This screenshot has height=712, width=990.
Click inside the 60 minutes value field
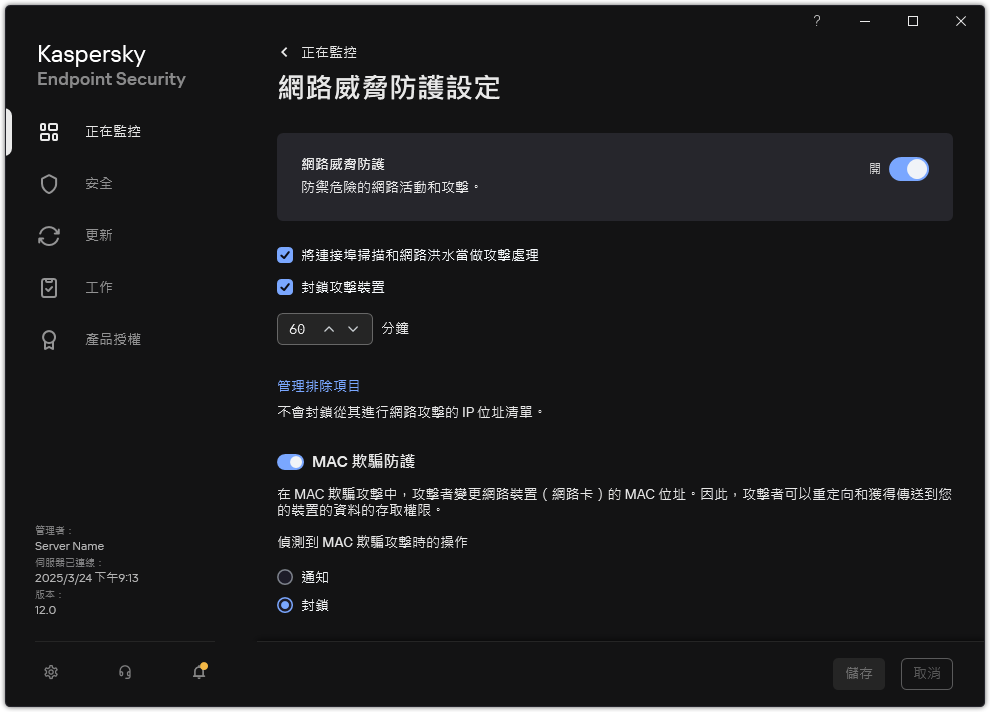point(295,328)
